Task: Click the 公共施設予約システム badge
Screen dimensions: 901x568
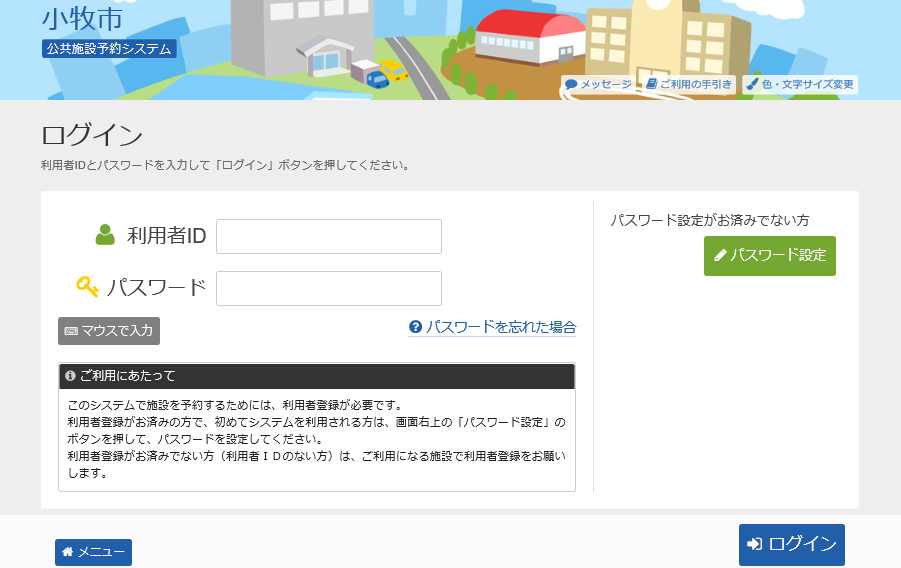Action: coord(109,48)
